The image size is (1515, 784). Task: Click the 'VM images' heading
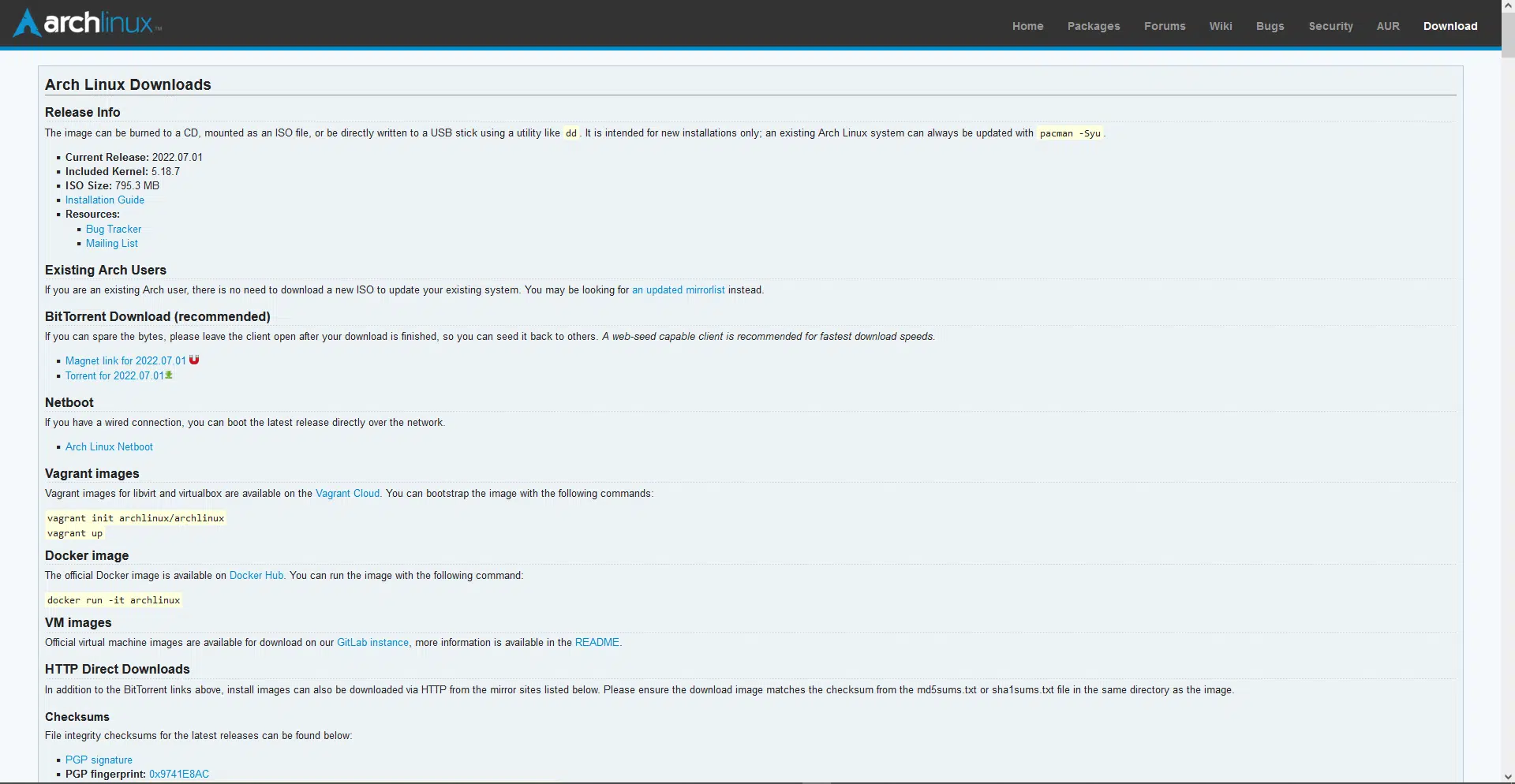78,622
